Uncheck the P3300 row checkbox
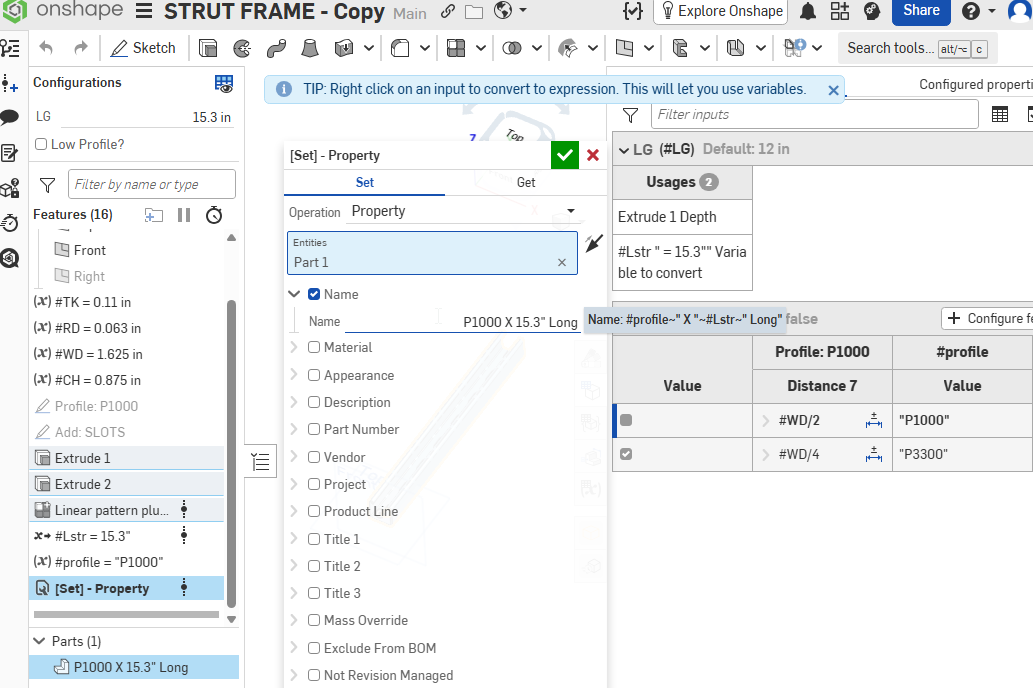 click(x=626, y=454)
